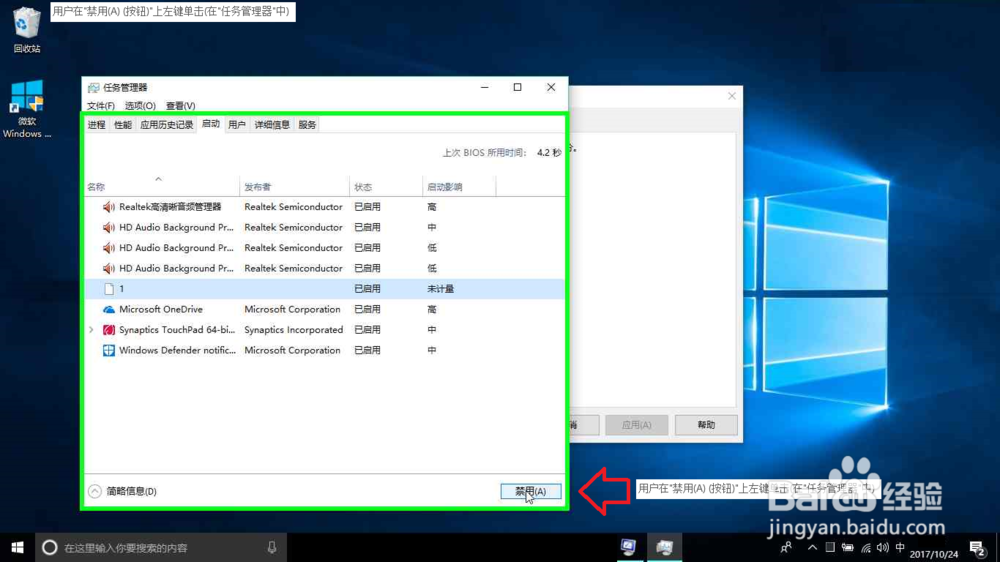Open the 文件(F) menu
Image resolution: width=1000 pixels, height=562 pixels.
point(101,106)
